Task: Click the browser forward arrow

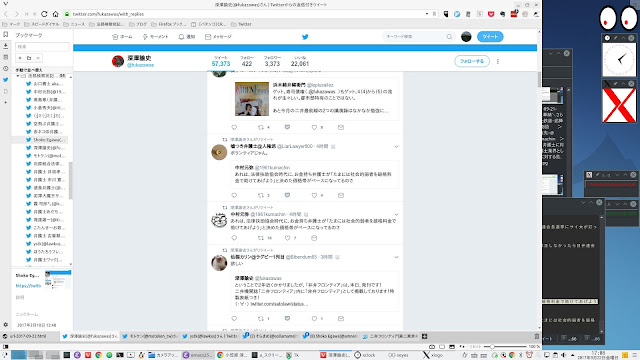Action: click(x=16, y=14)
